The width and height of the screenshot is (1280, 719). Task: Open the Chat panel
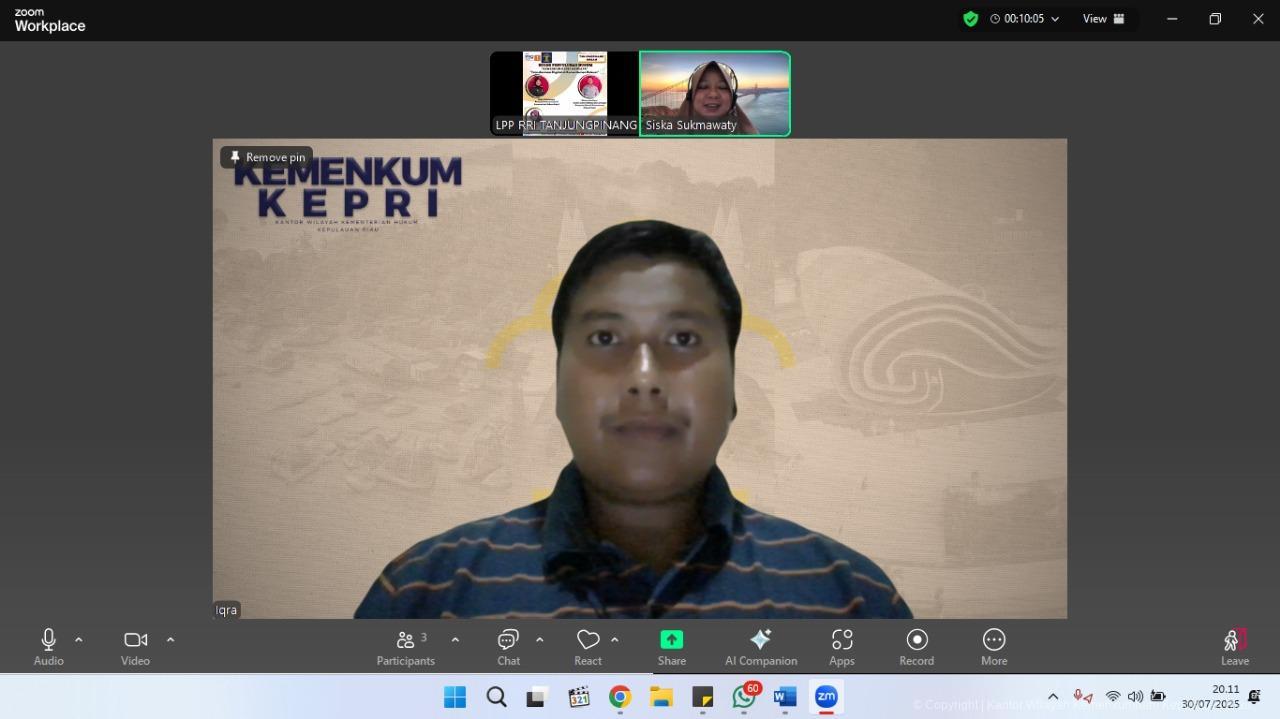tap(508, 647)
